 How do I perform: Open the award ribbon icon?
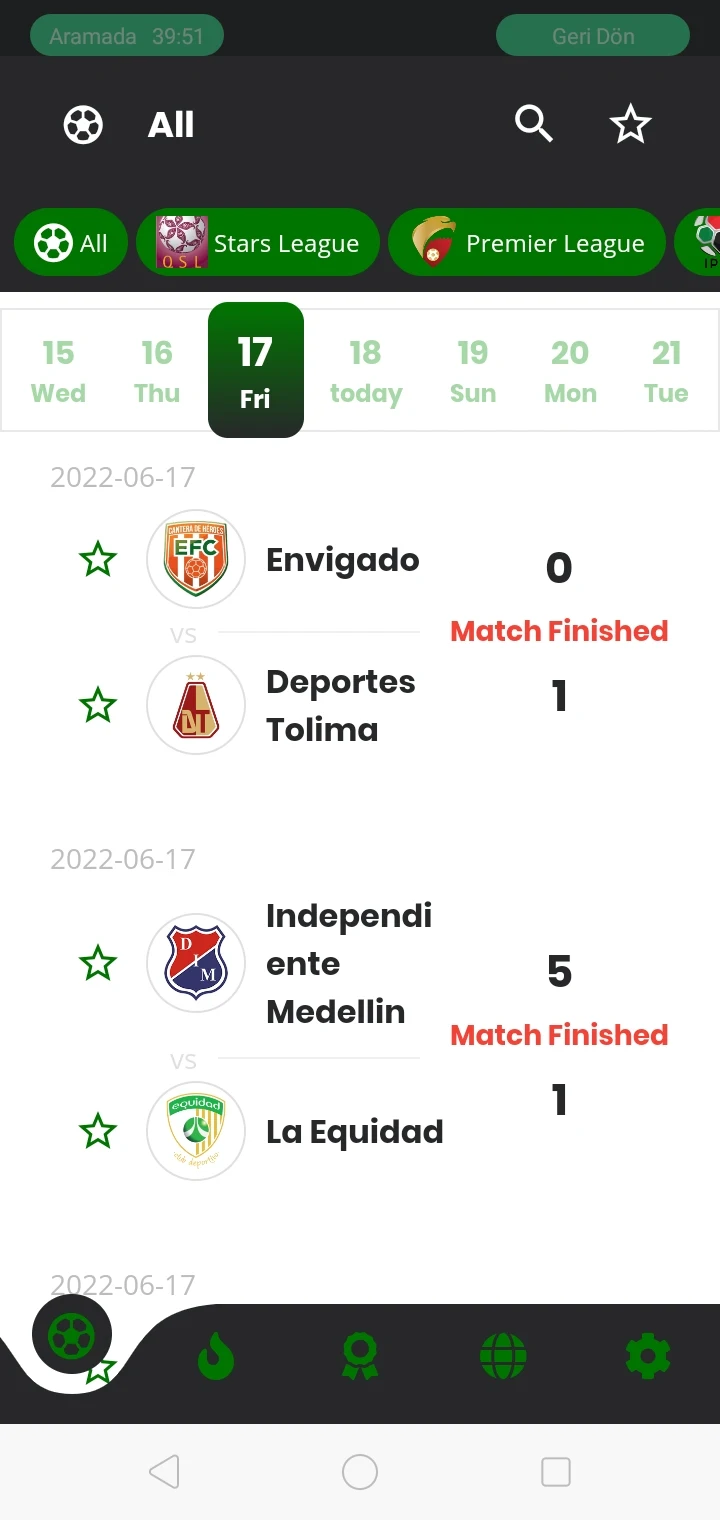click(360, 1357)
